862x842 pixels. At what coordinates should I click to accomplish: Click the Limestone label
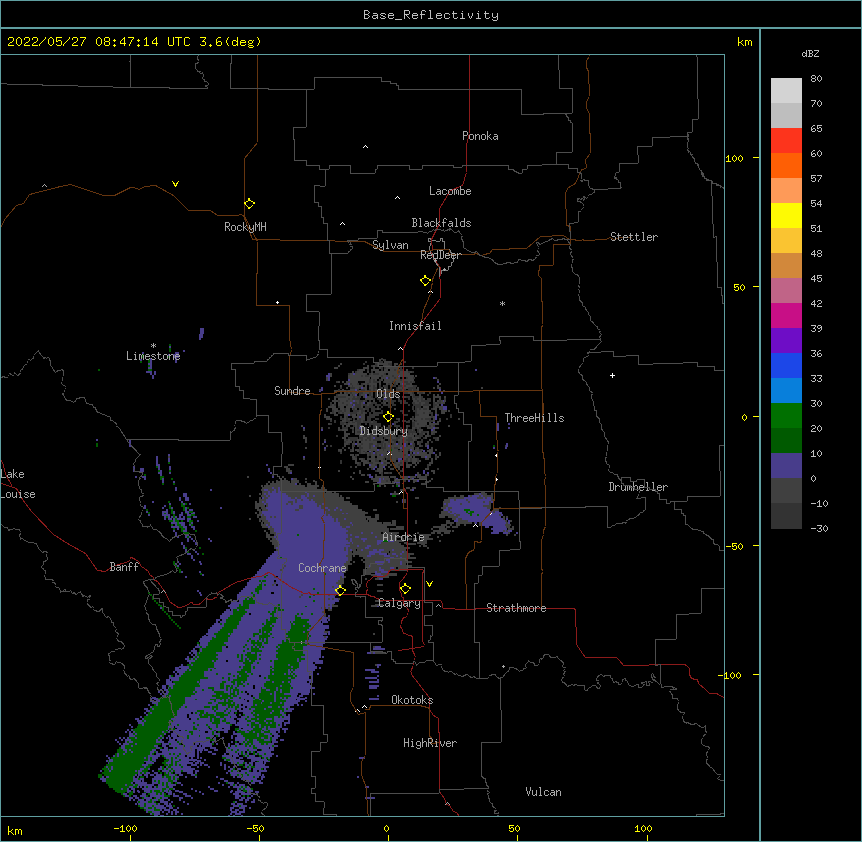click(x=153, y=356)
